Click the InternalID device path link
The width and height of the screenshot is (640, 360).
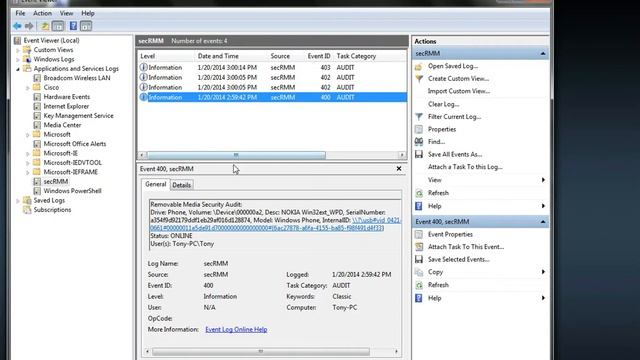pyautogui.click(x=276, y=224)
